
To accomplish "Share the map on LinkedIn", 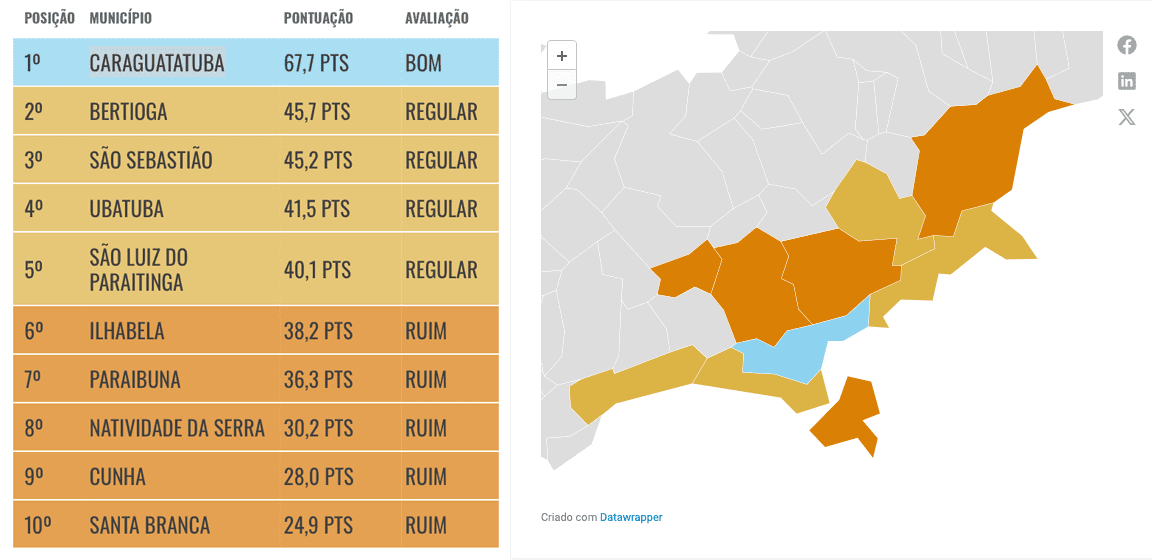I will pyautogui.click(x=1126, y=81).
